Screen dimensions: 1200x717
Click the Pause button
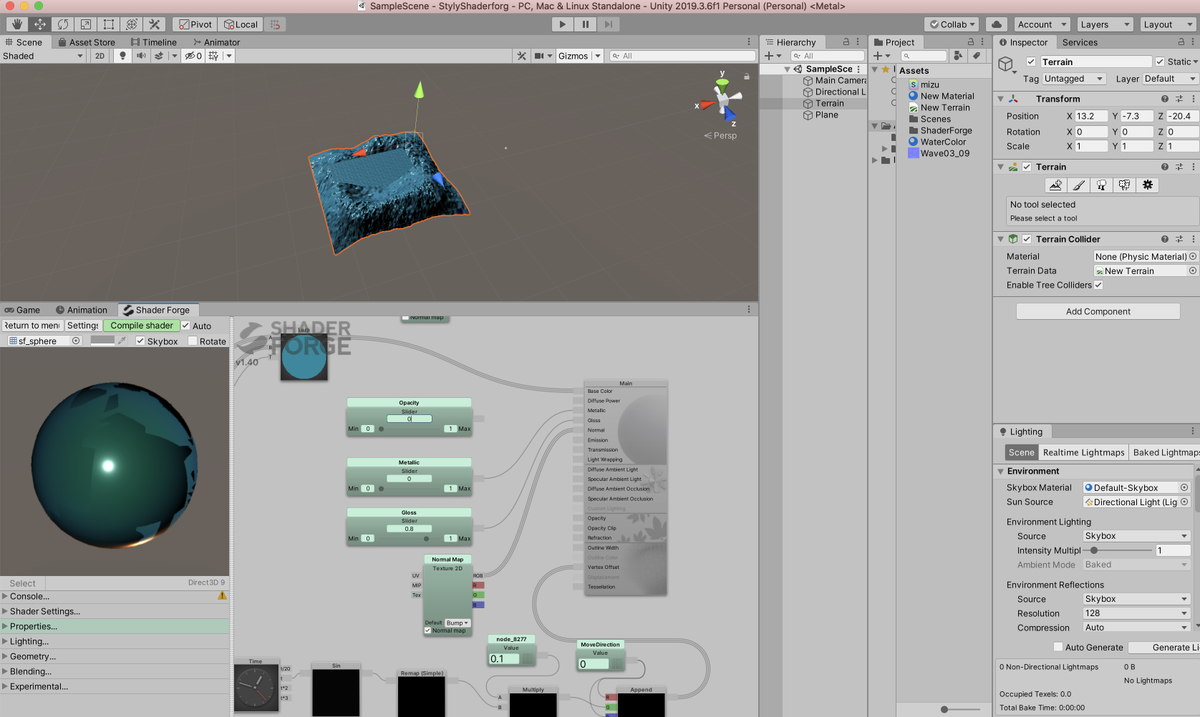[585, 23]
